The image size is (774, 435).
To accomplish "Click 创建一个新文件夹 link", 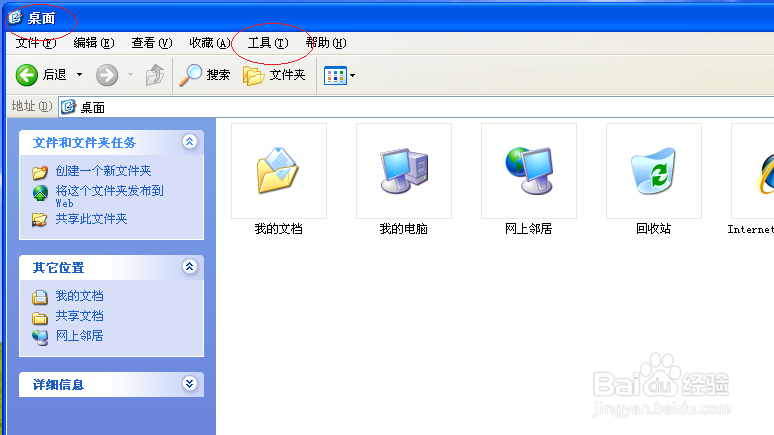I will (103, 171).
